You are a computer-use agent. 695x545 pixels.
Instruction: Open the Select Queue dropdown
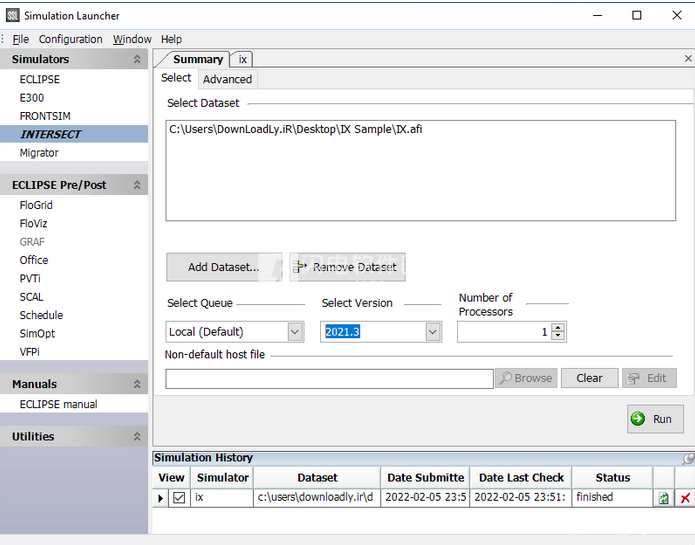tap(295, 331)
